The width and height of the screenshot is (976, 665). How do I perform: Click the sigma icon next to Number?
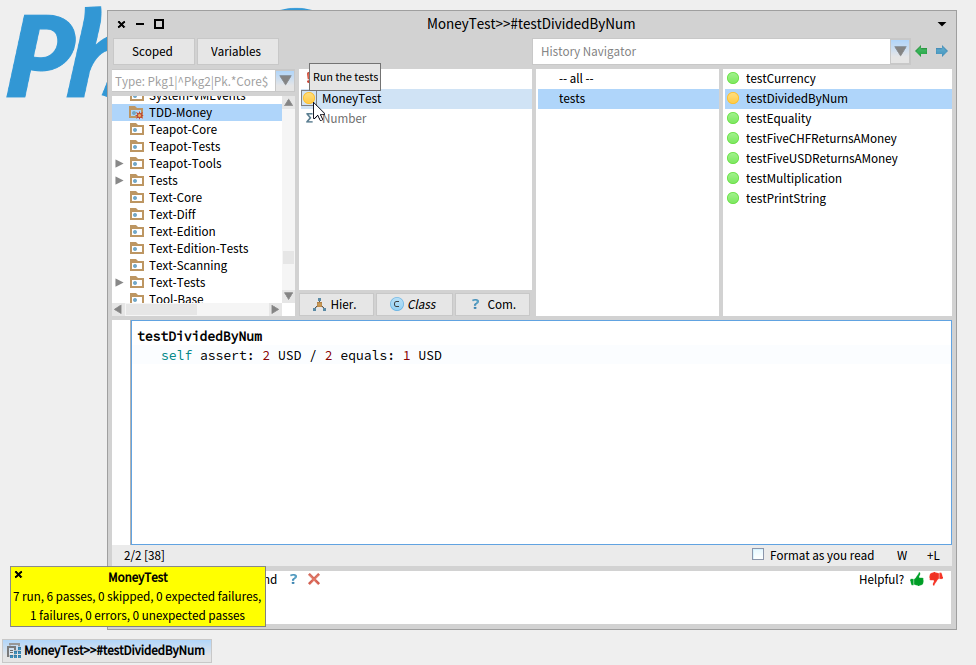[x=309, y=118]
